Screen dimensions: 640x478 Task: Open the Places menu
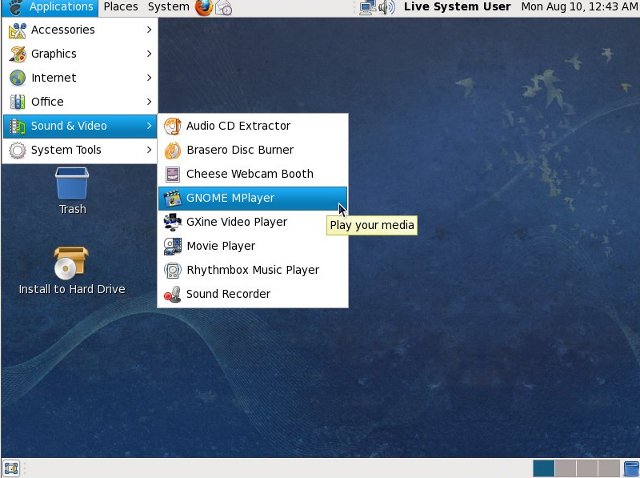coord(121,7)
